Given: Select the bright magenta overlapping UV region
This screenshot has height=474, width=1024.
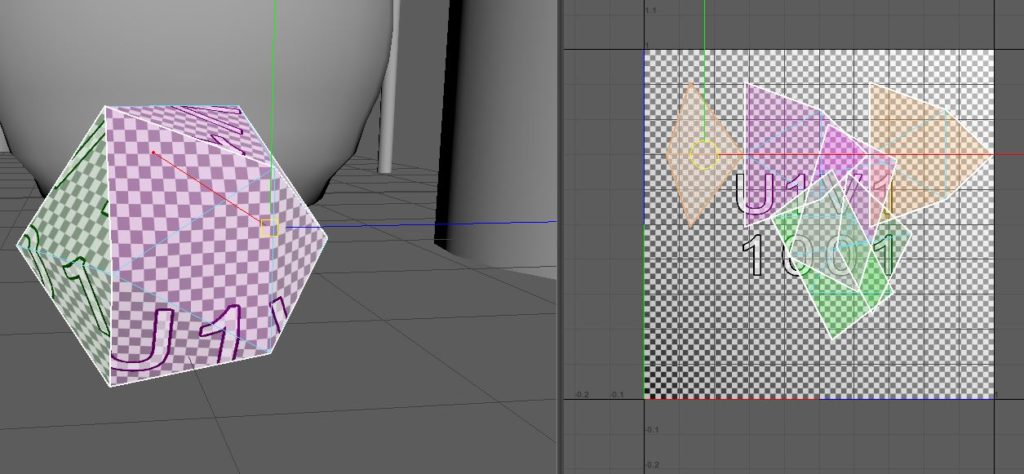Looking at the screenshot, I should [x=843, y=150].
